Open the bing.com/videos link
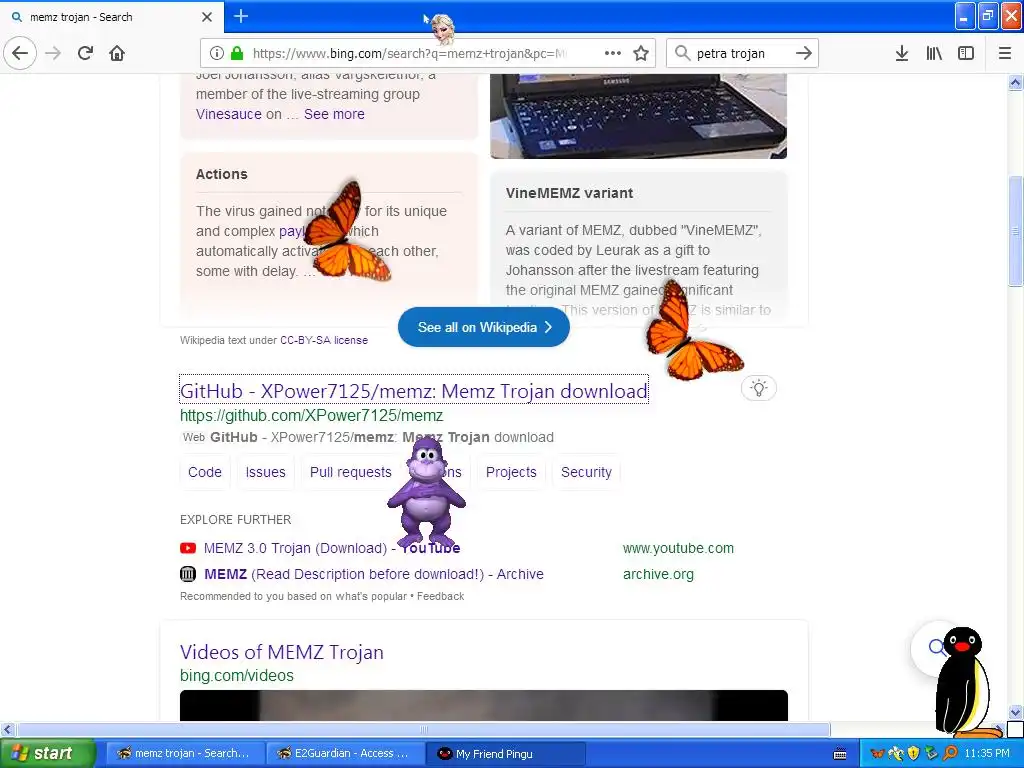Image resolution: width=1024 pixels, height=768 pixels. (237, 675)
